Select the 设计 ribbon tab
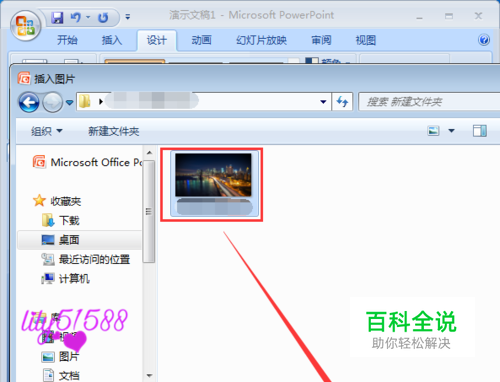500x382 pixels. click(157, 40)
